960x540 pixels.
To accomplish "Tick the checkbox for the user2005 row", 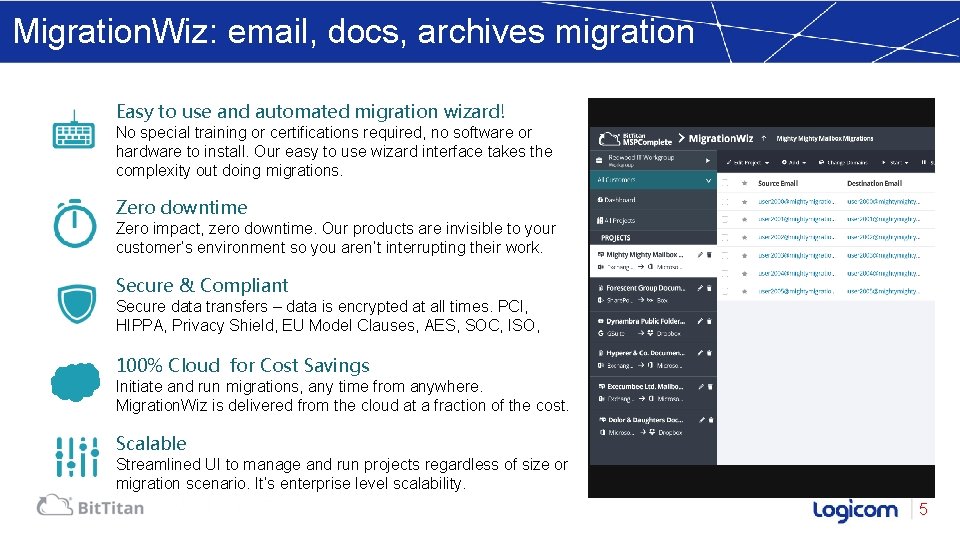I will 725,291.
